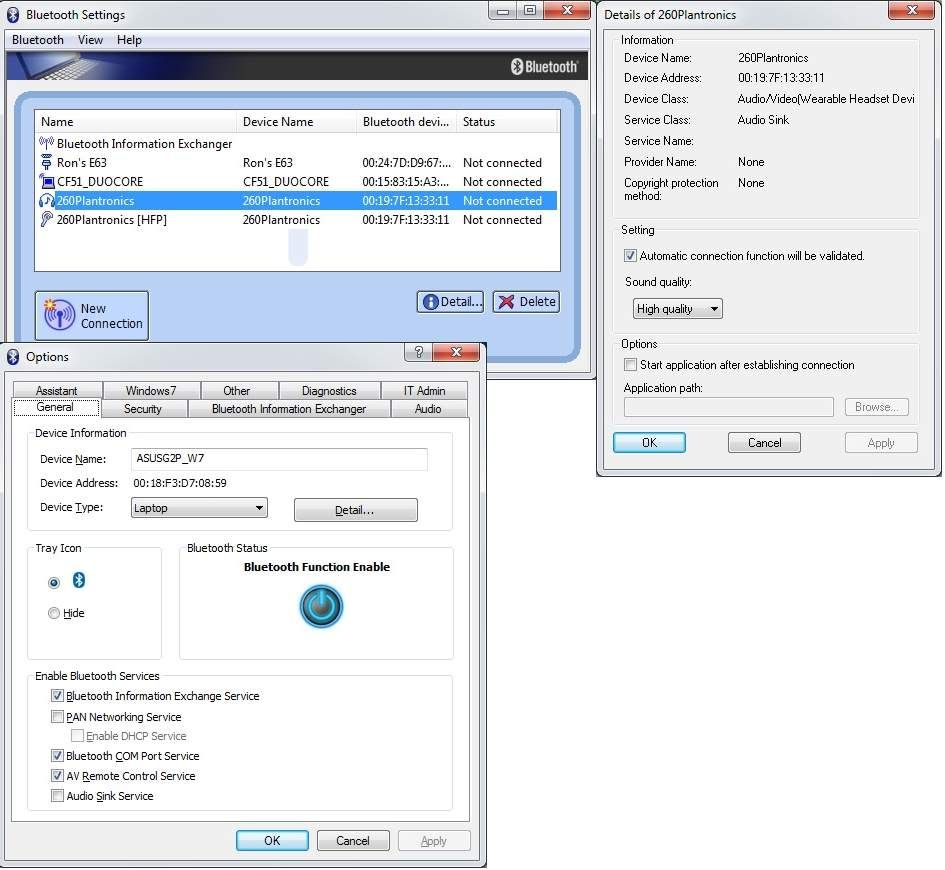Switch to the Audio tab
The height and width of the screenshot is (870, 945).
tap(429, 408)
